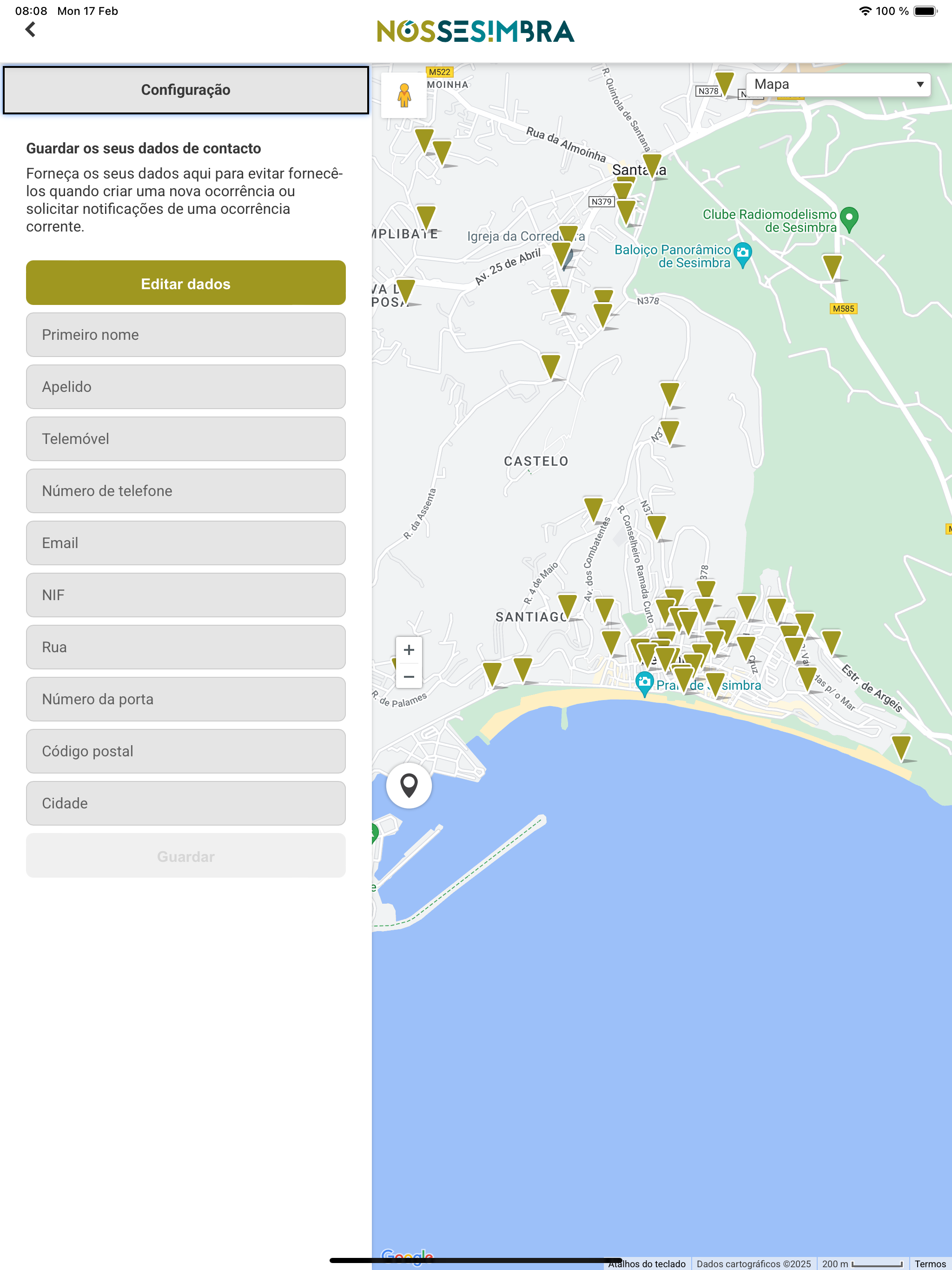
Task: Focus the Apelido field
Action: (x=185, y=387)
